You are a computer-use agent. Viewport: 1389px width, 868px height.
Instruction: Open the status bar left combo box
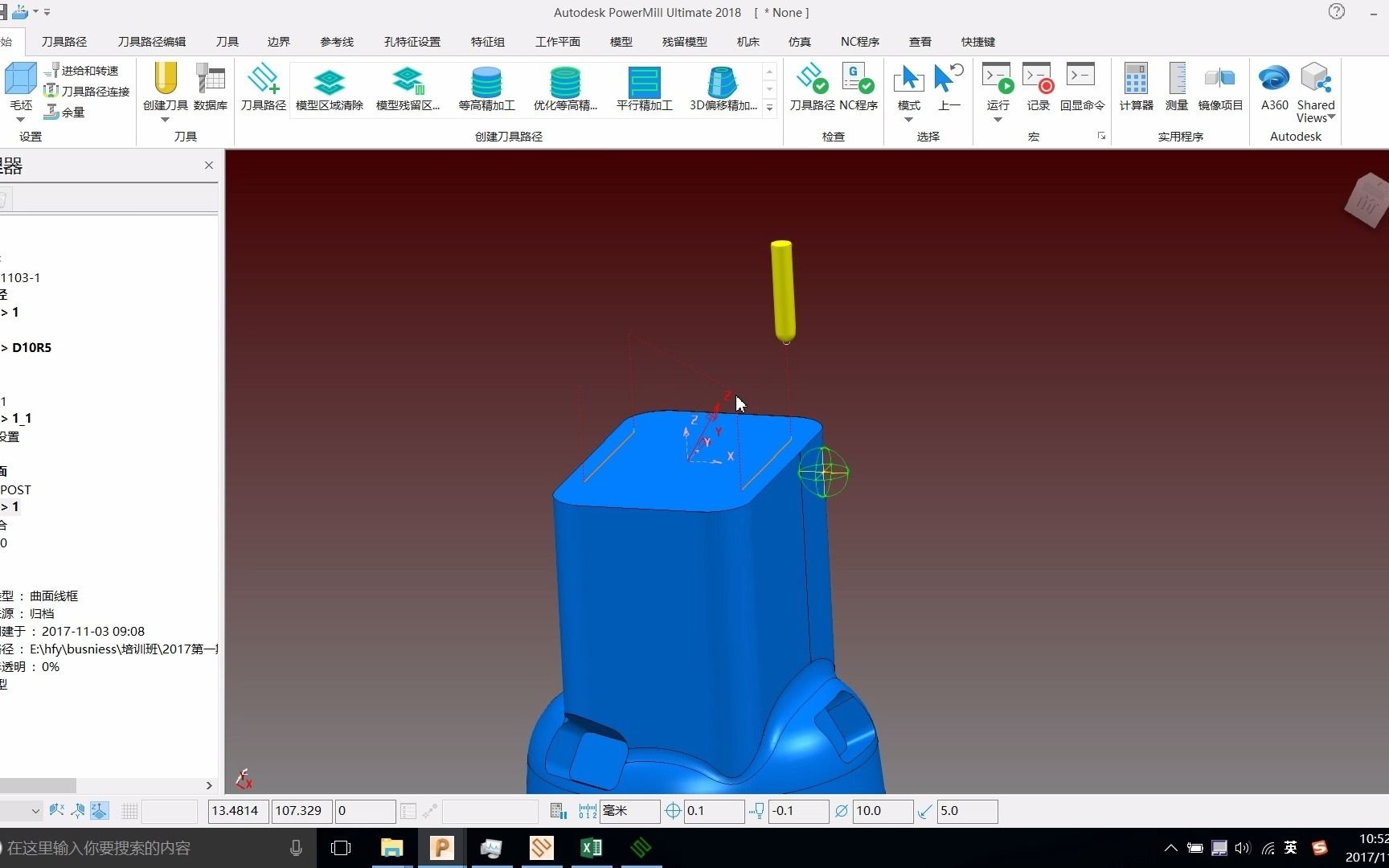tap(21, 811)
